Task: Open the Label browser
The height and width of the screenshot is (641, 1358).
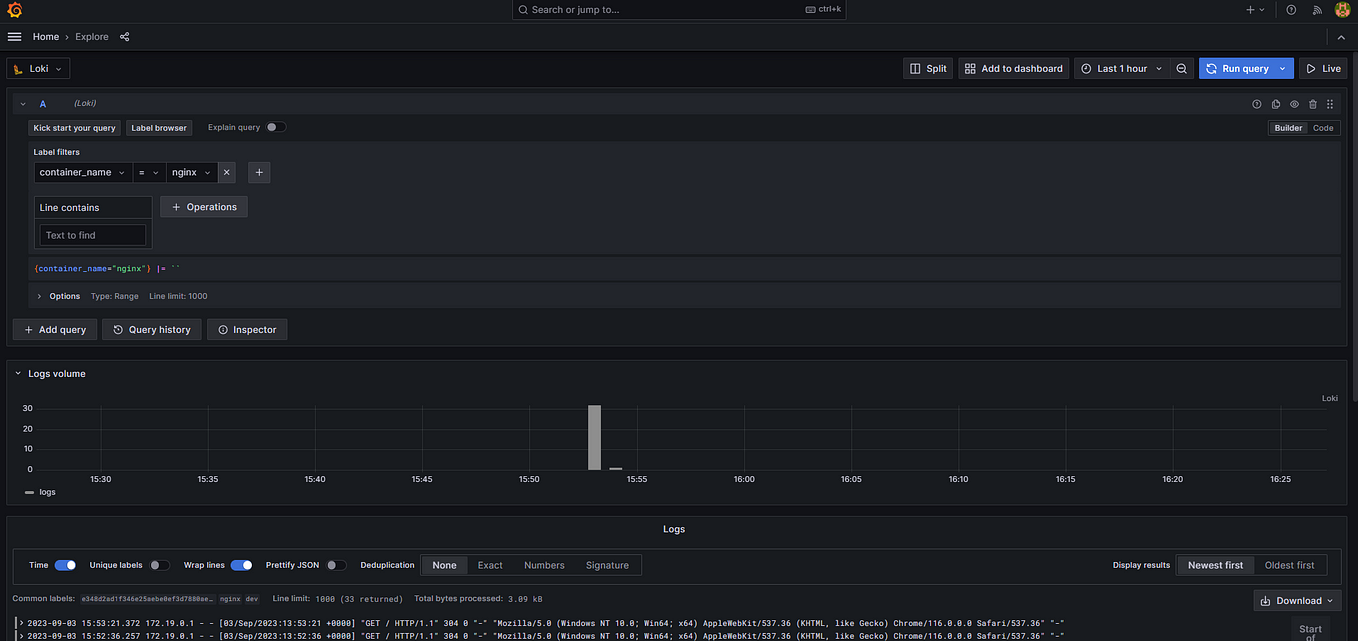Action: tap(158, 127)
